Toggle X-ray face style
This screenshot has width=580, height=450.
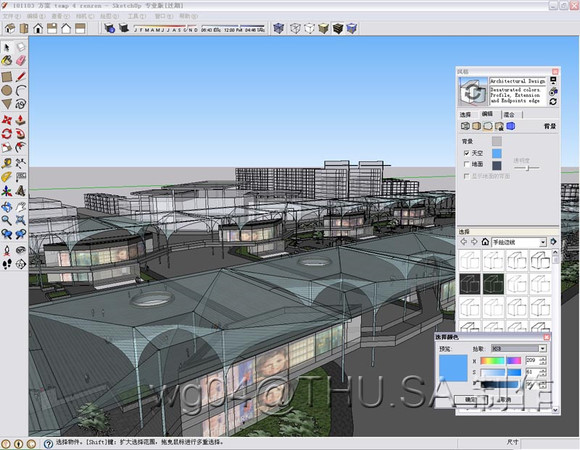pyautogui.click(x=279, y=28)
